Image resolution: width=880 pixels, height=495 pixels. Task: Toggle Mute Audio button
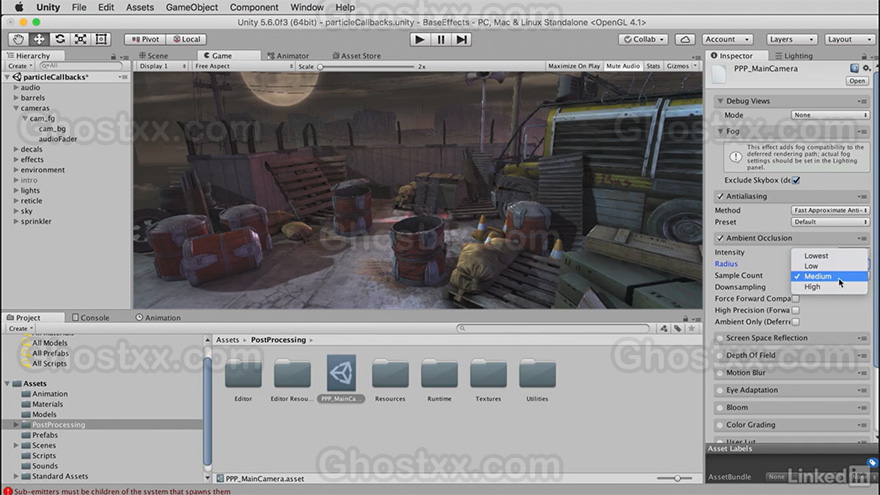pos(623,66)
